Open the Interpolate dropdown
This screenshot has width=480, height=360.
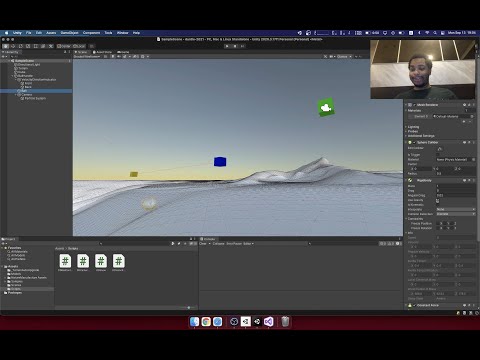456,209
